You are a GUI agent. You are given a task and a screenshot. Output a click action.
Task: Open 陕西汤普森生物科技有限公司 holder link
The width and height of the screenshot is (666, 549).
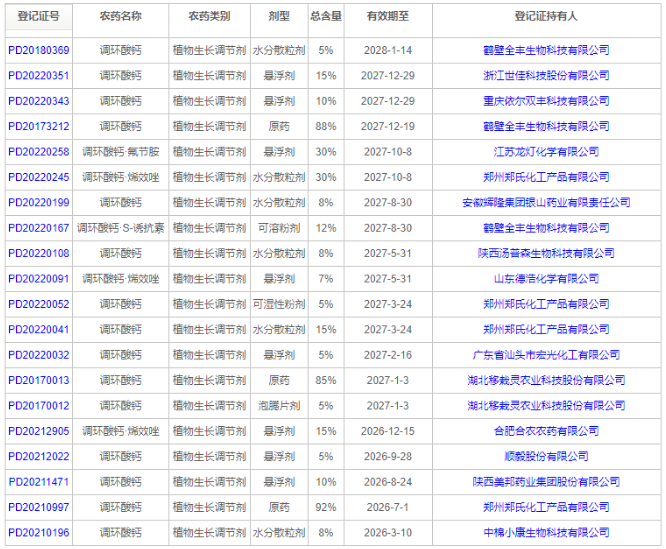click(x=546, y=253)
